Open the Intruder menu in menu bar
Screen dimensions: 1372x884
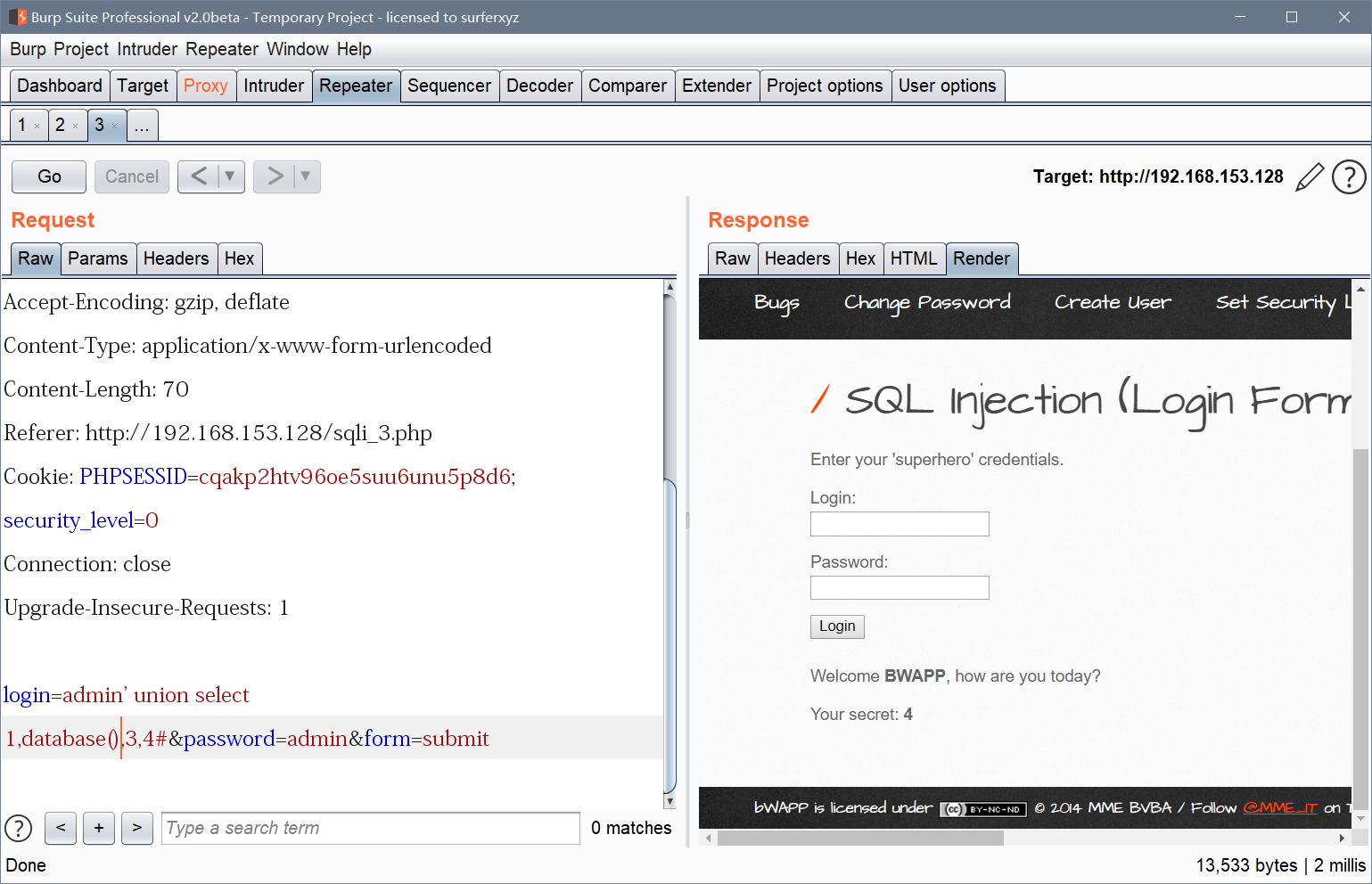pyautogui.click(x=147, y=49)
